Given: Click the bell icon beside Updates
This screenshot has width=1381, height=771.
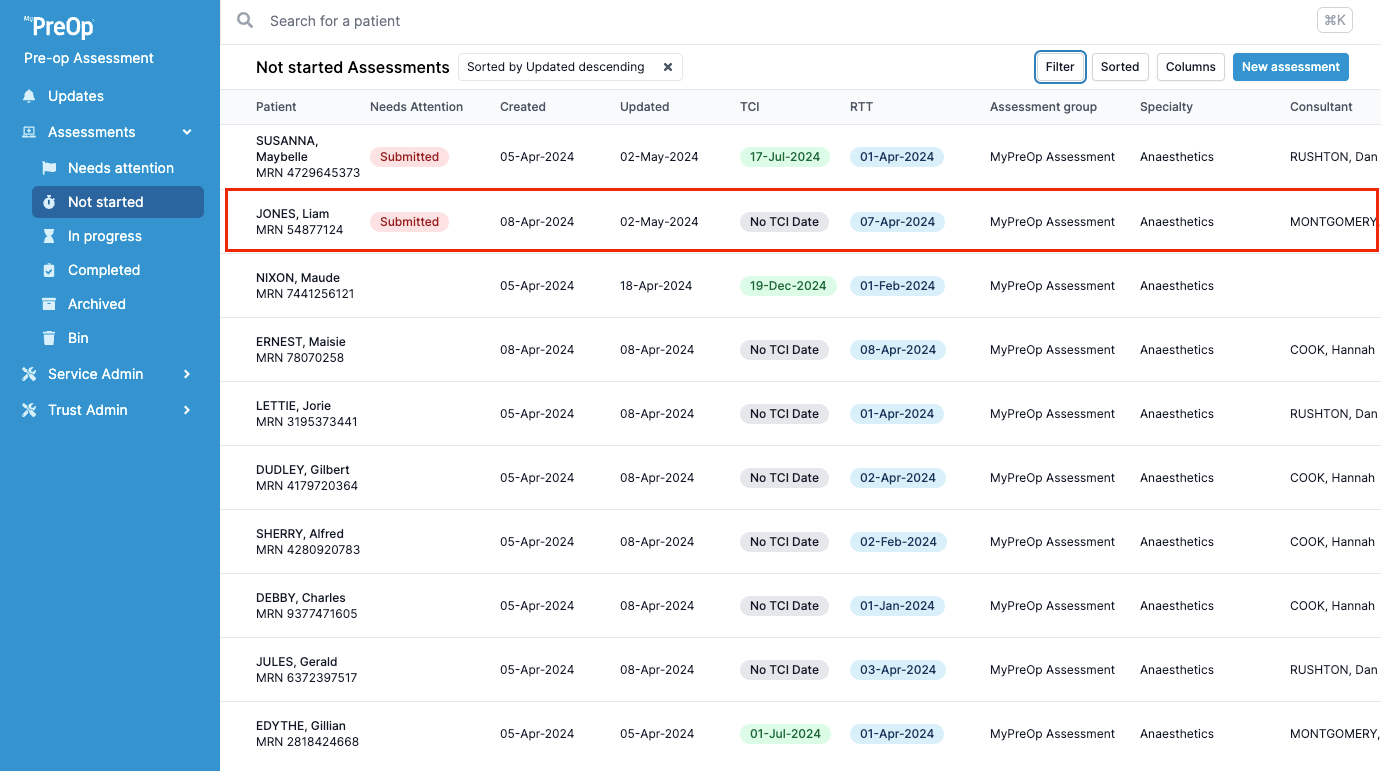Looking at the screenshot, I should tap(29, 96).
